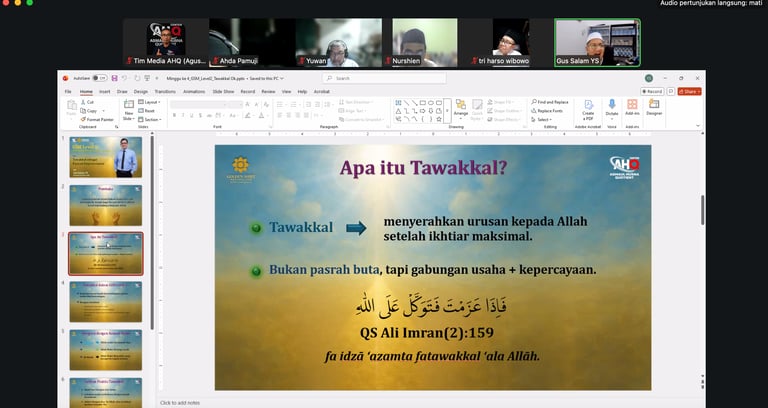Click Replace Fonts
This screenshot has width=768, height=408.
pos(547,111)
